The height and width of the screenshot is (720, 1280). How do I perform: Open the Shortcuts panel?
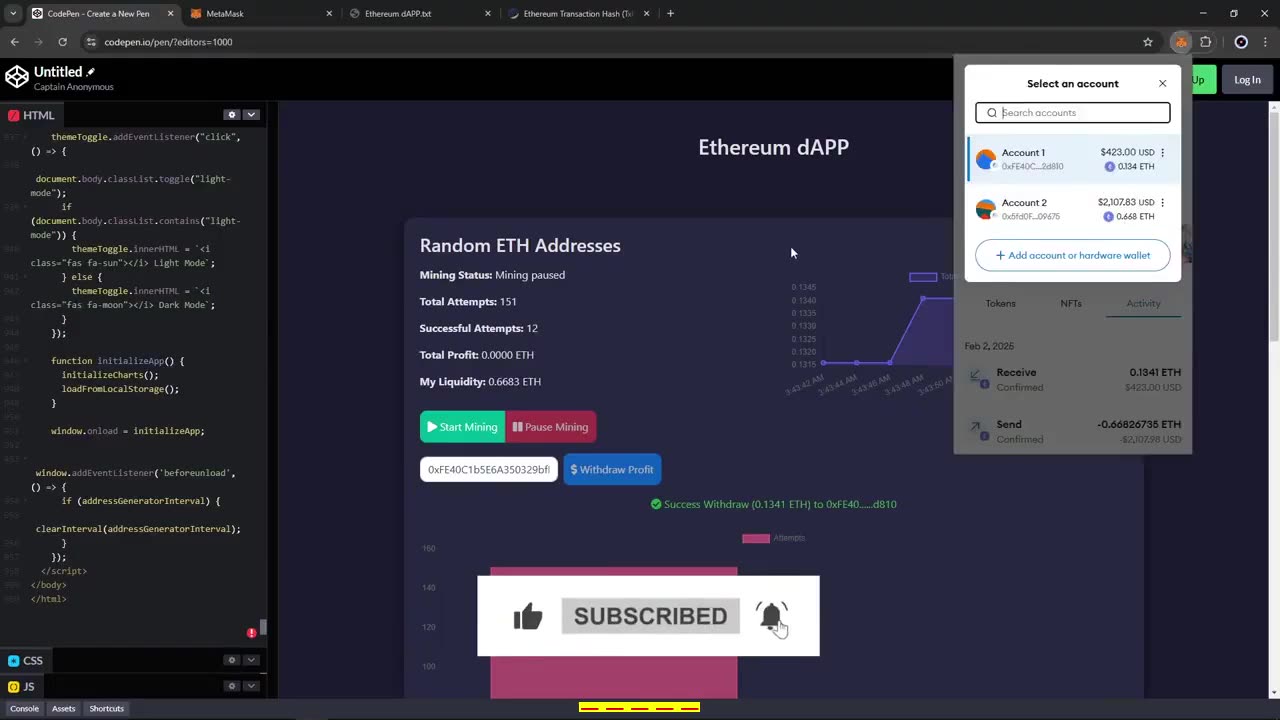[x=106, y=708]
